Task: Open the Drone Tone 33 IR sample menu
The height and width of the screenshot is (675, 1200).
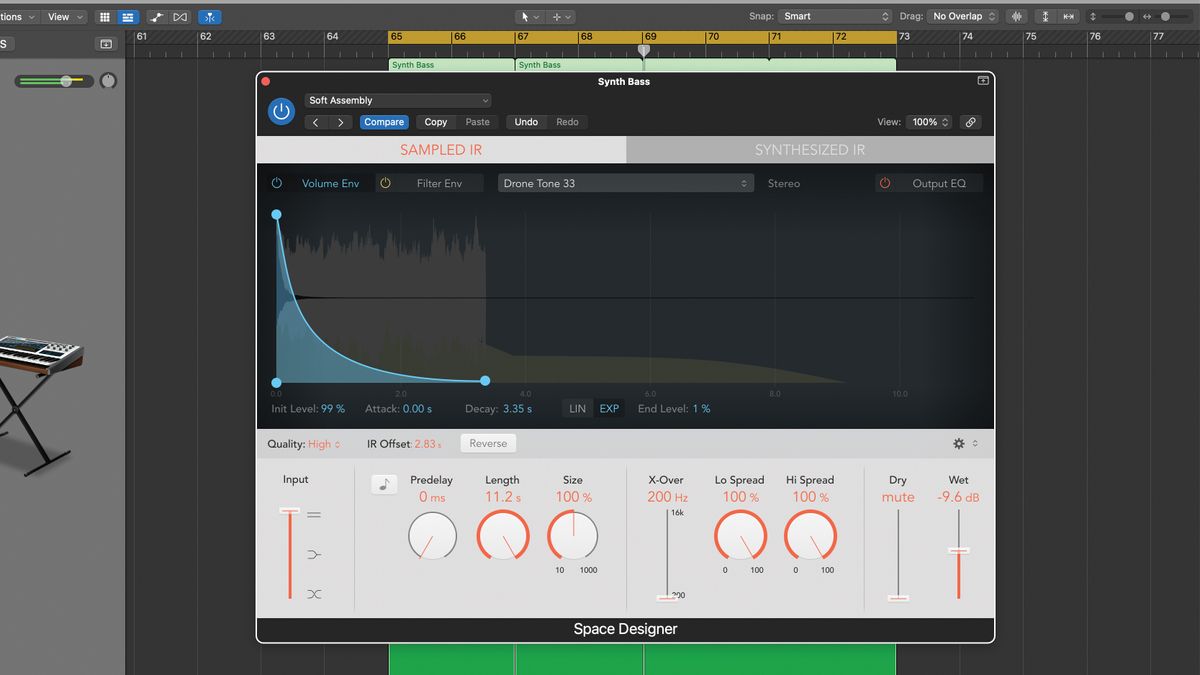Action: (624, 183)
